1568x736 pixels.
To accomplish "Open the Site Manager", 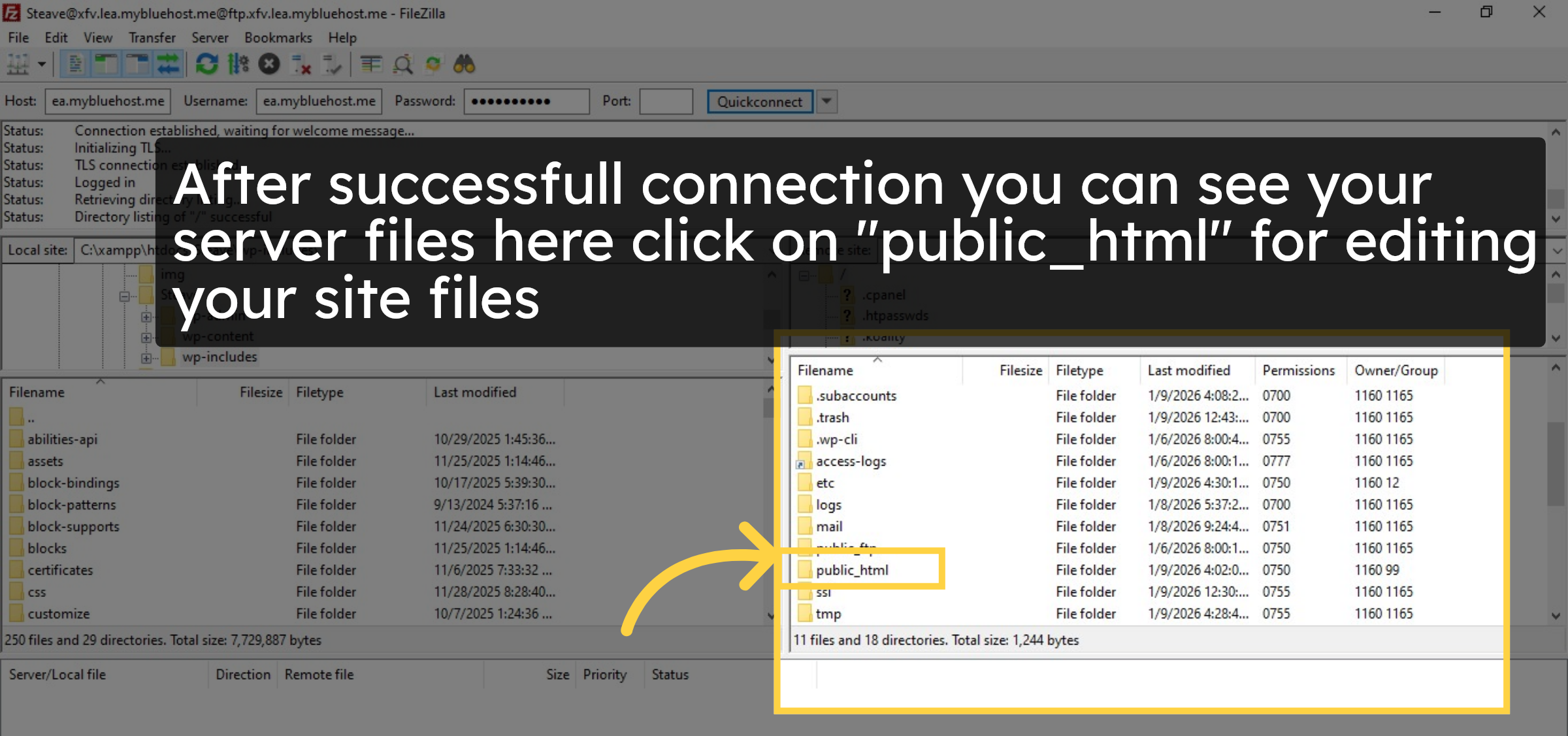I will pos(18,63).
